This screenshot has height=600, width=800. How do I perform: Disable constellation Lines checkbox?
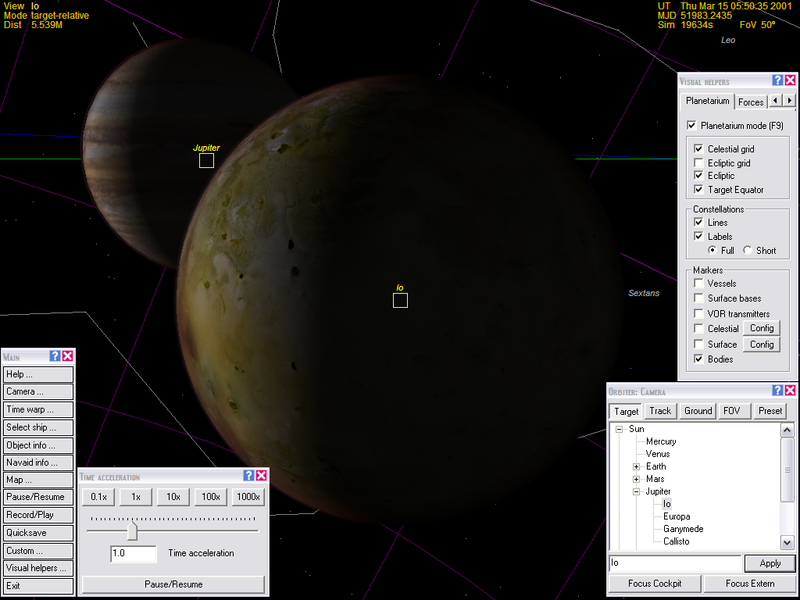[x=699, y=222]
